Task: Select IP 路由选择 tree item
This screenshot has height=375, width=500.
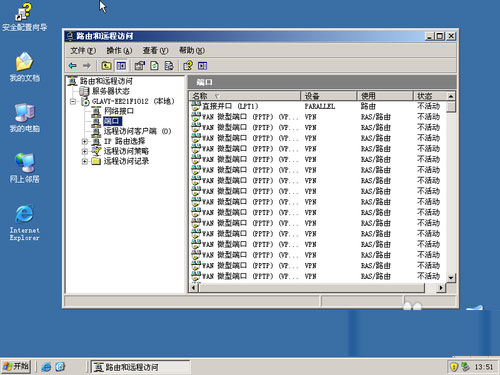Action: coord(124,141)
